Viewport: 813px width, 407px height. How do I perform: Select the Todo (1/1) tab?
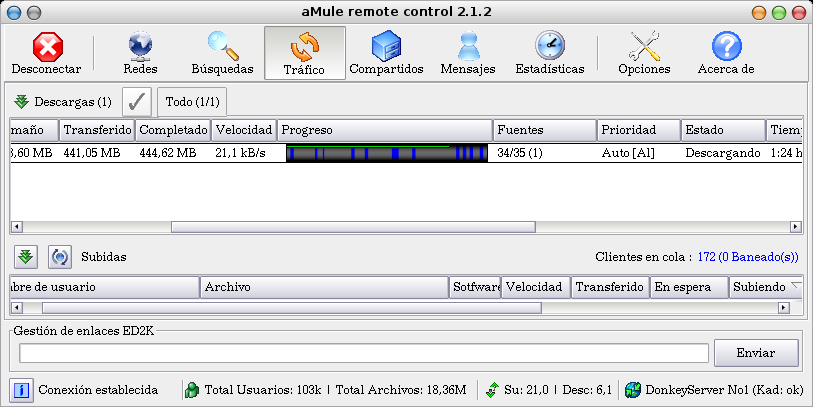pos(192,102)
